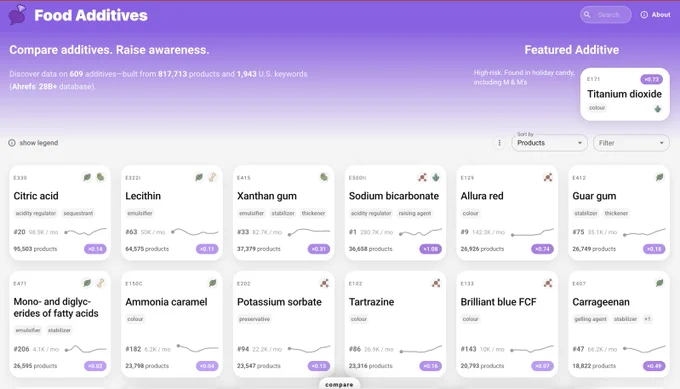The height and width of the screenshot is (389, 680).
Task: Click the second green icon on Citric acid card
Action: pyautogui.click(x=101, y=177)
